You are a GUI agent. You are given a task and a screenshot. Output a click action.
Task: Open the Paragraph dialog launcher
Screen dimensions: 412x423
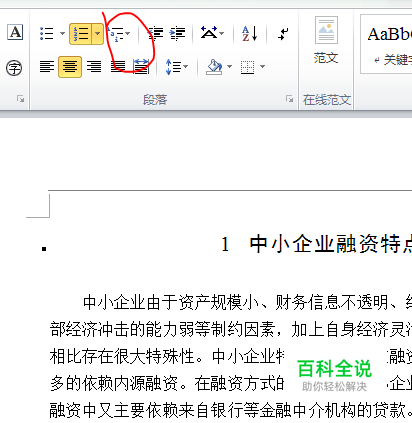point(289,99)
